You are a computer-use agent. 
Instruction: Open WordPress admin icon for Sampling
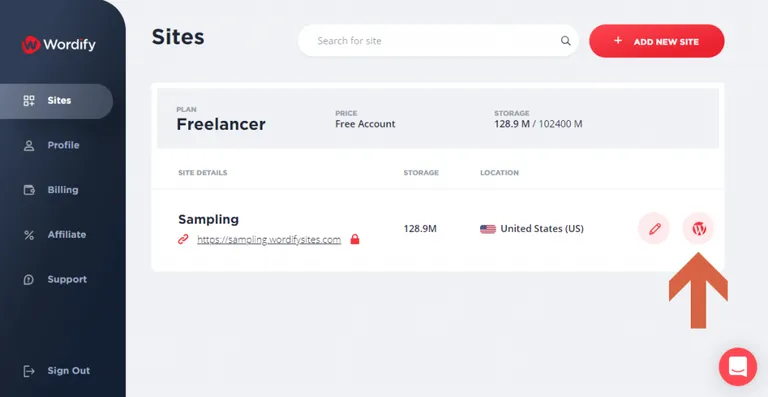tap(698, 229)
